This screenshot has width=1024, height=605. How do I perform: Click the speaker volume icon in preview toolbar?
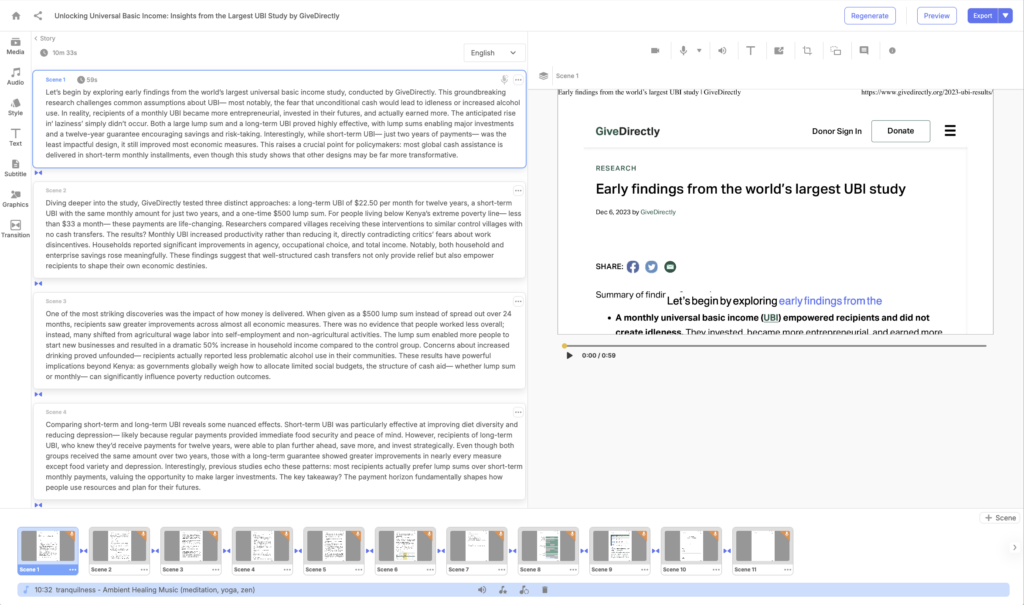tap(722, 50)
